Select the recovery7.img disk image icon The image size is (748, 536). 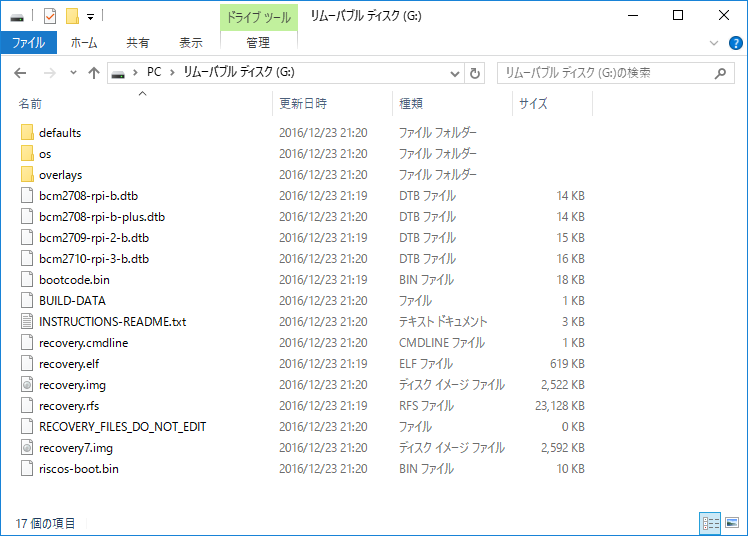(27, 447)
